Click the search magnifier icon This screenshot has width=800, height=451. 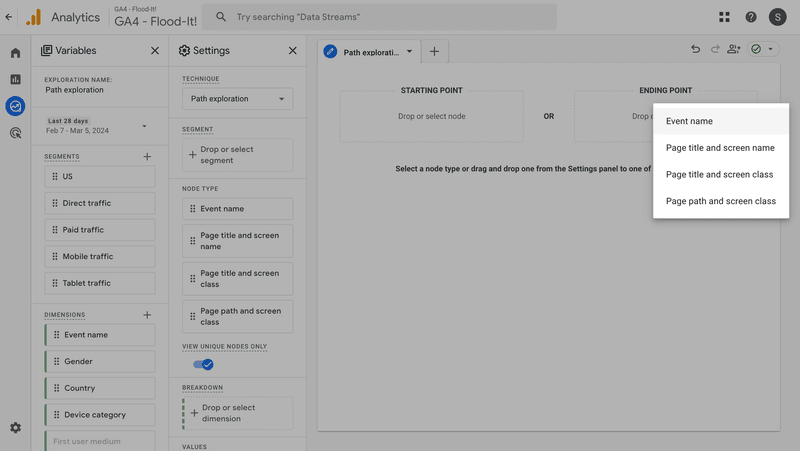pos(220,17)
